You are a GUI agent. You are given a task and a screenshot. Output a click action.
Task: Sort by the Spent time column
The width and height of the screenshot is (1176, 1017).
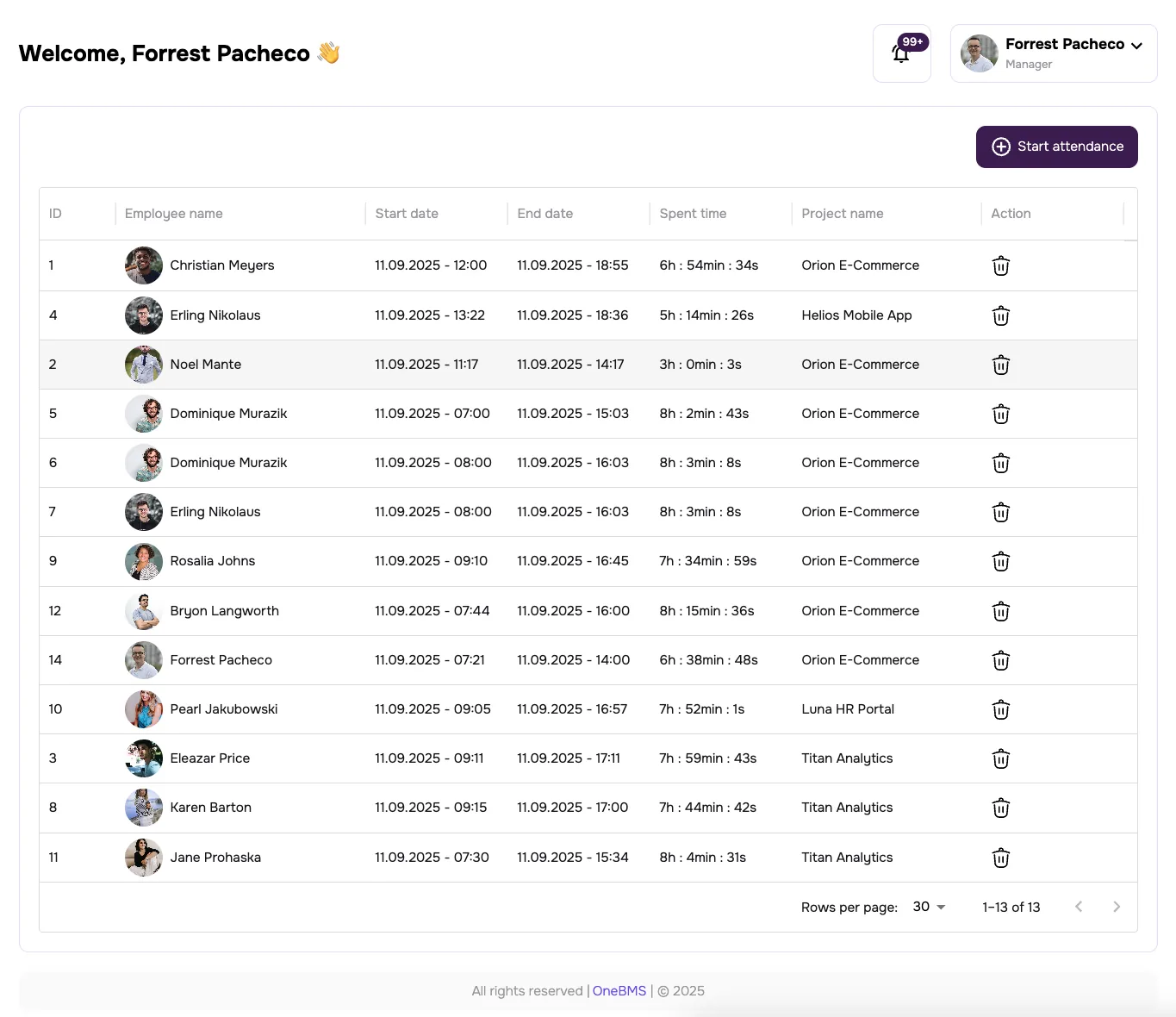pyautogui.click(x=693, y=213)
